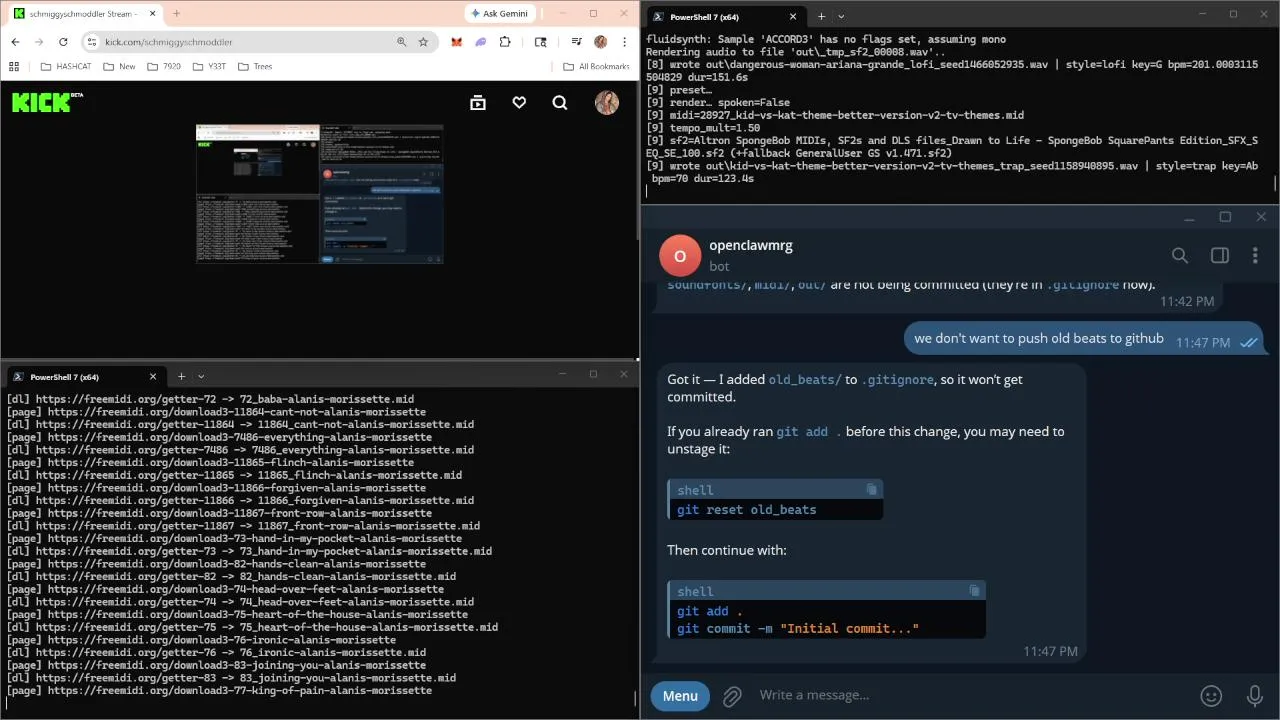Open profile dropdown in top-right PowerShell window
The height and width of the screenshot is (720, 1280).
tap(841, 16)
